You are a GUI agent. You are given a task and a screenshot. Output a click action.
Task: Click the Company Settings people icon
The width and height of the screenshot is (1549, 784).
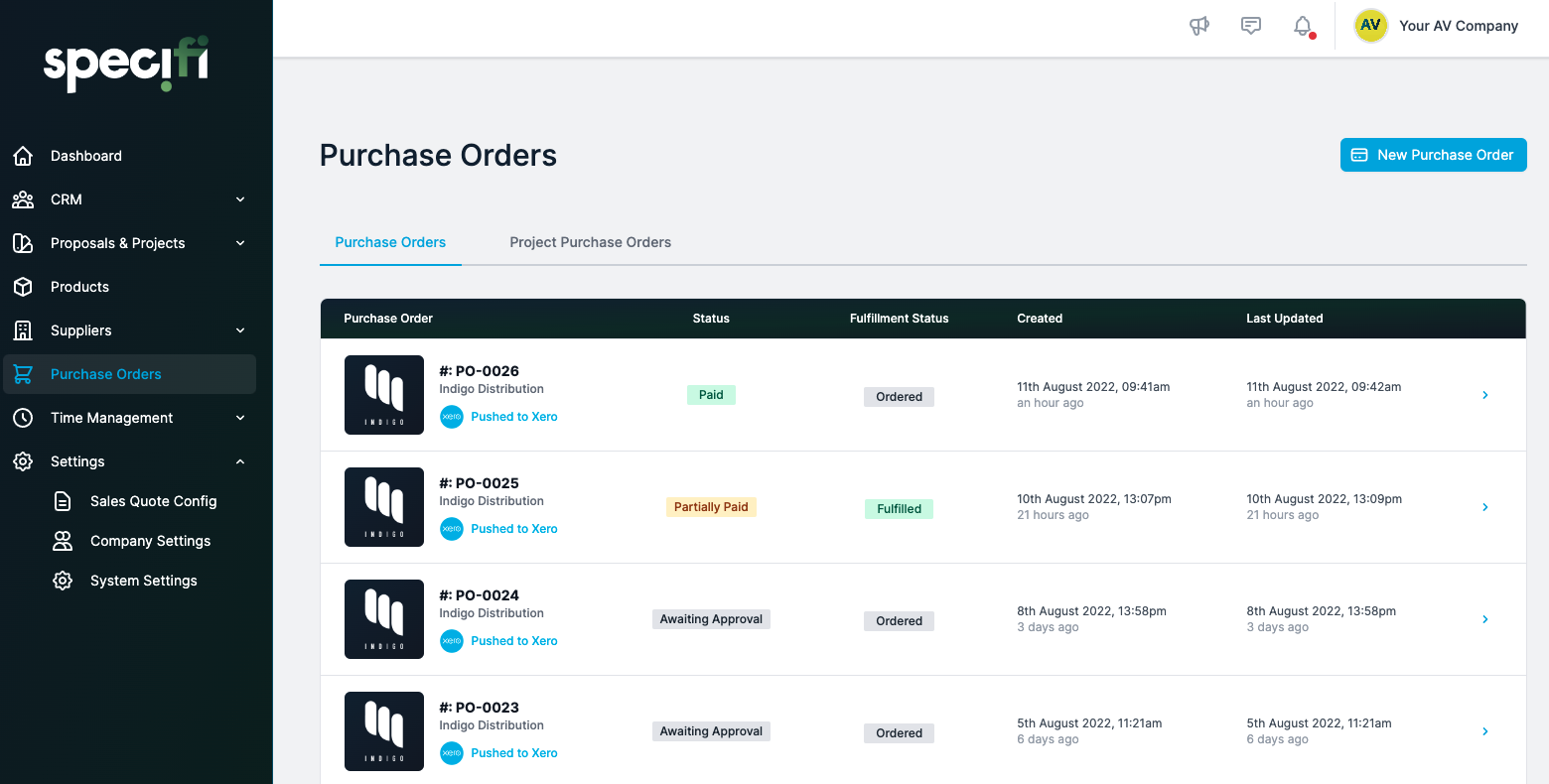63,541
